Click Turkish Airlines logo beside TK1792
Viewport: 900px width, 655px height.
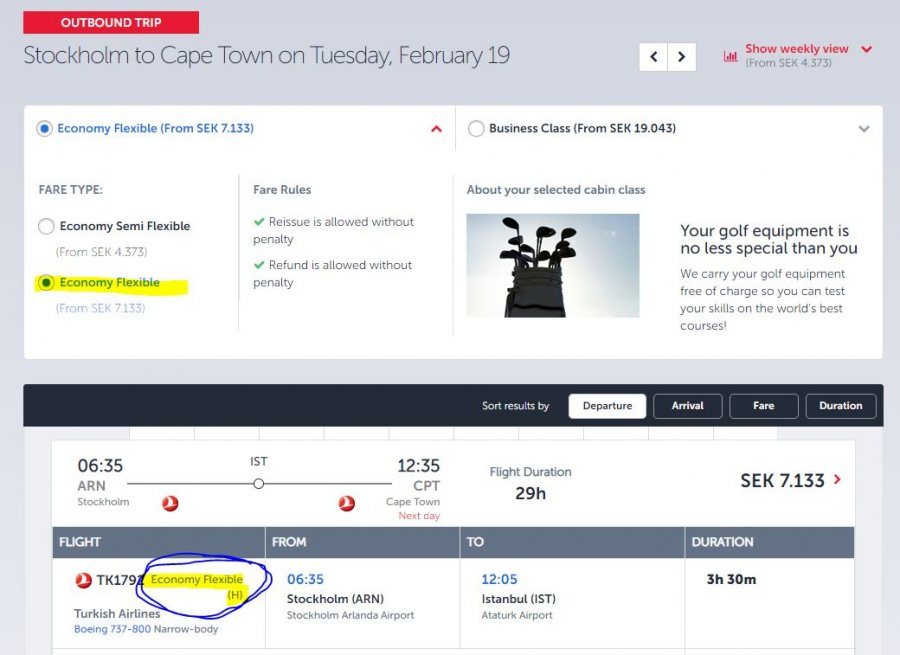pos(83,580)
